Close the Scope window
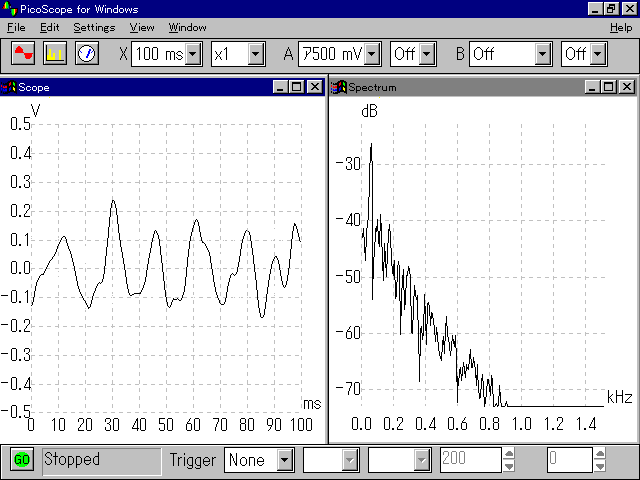640x480 pixels. click(x=314, y=87)
